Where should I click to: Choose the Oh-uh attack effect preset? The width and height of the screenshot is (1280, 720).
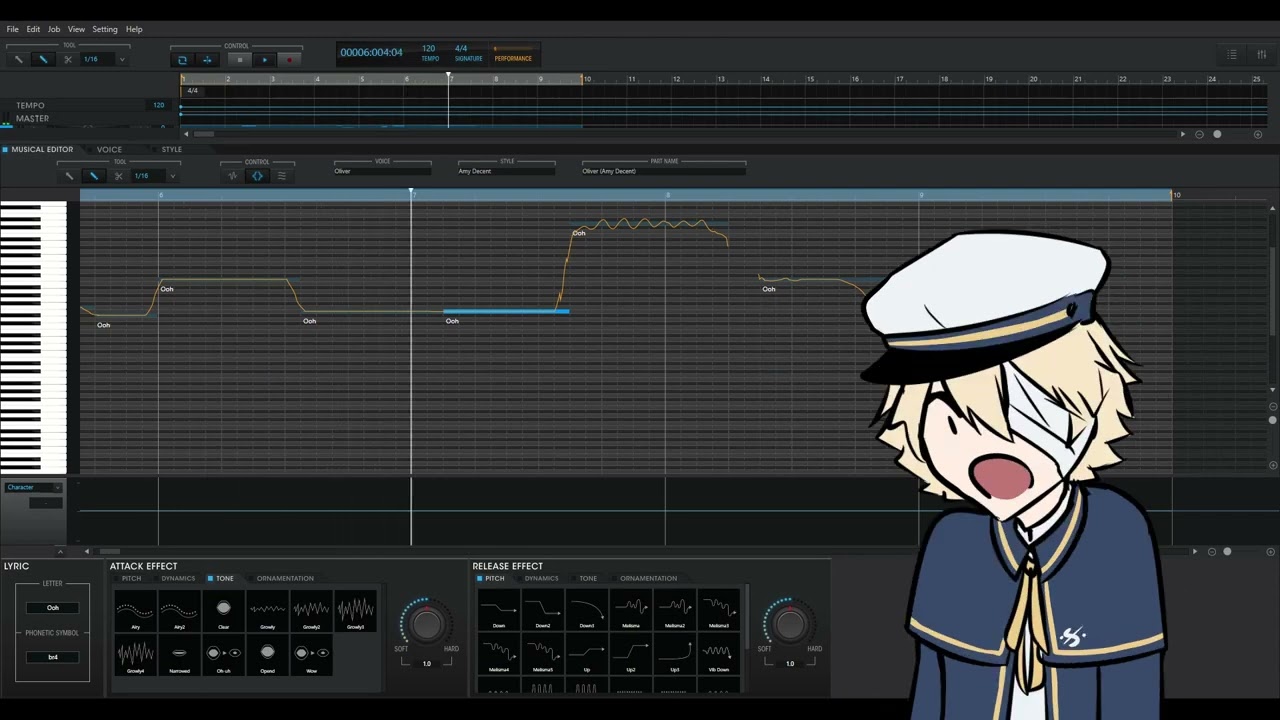pyautogui.click(x=223, y=655)
